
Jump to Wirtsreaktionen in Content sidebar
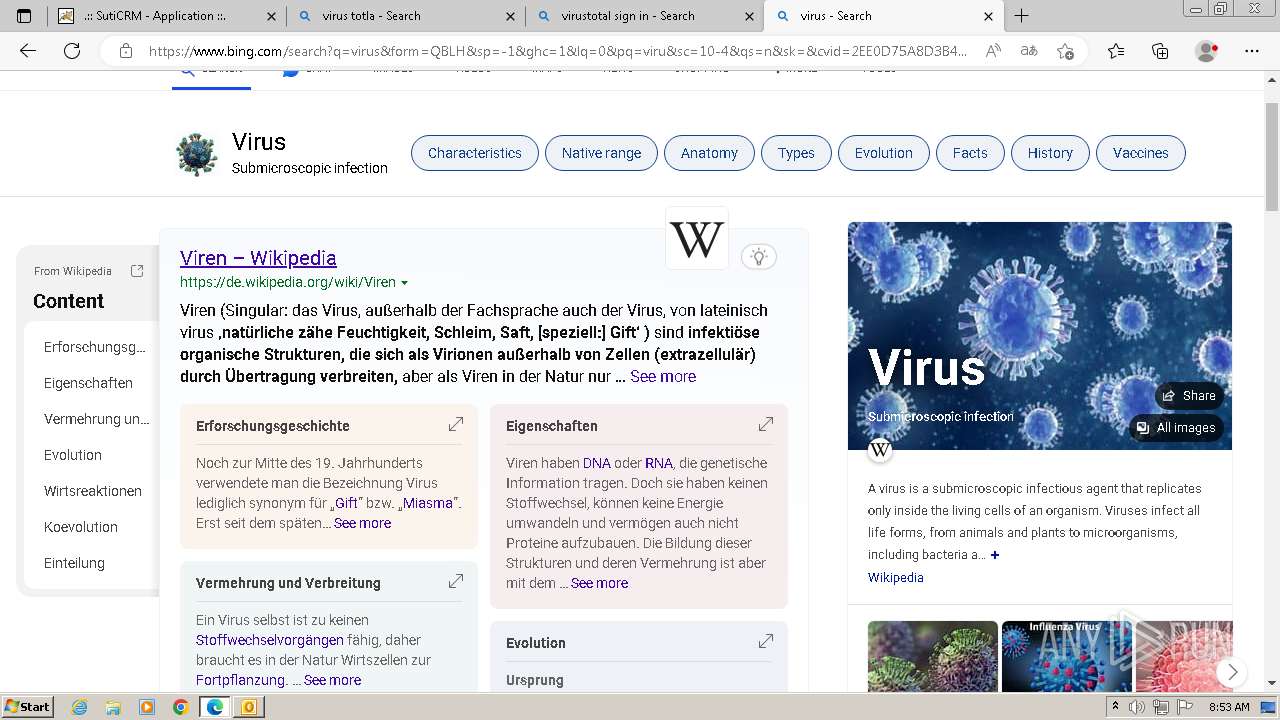point(93,491)
